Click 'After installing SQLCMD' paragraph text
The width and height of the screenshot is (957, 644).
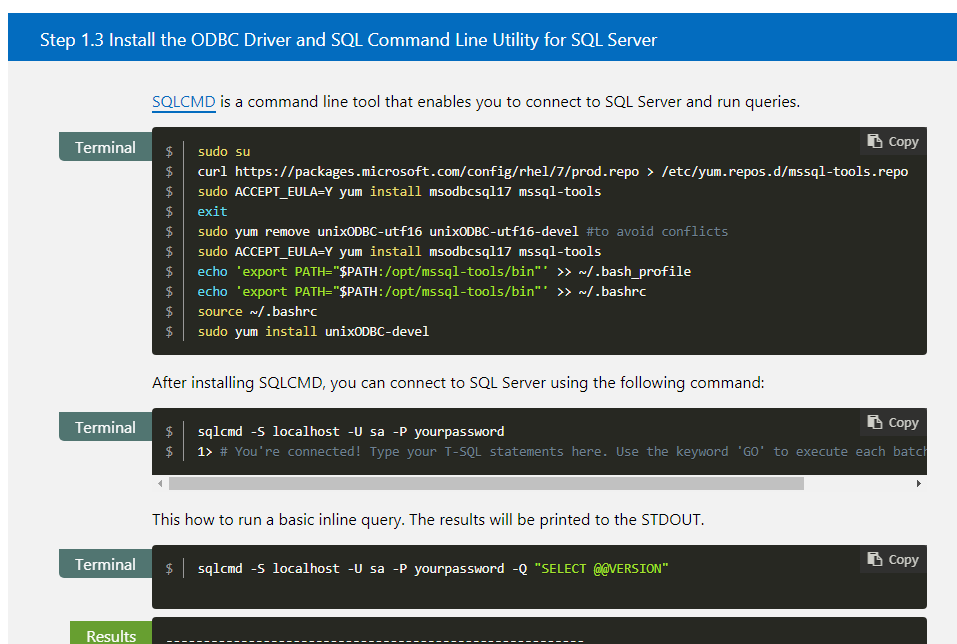tap(458, 383)
